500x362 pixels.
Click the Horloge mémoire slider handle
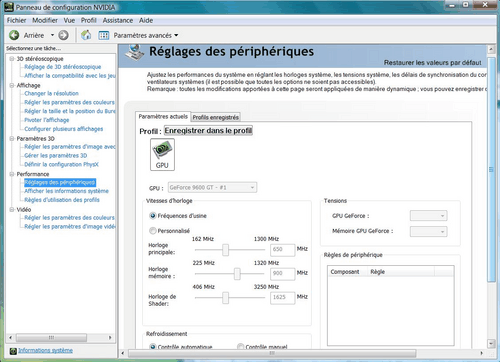(x=237, y=274)
